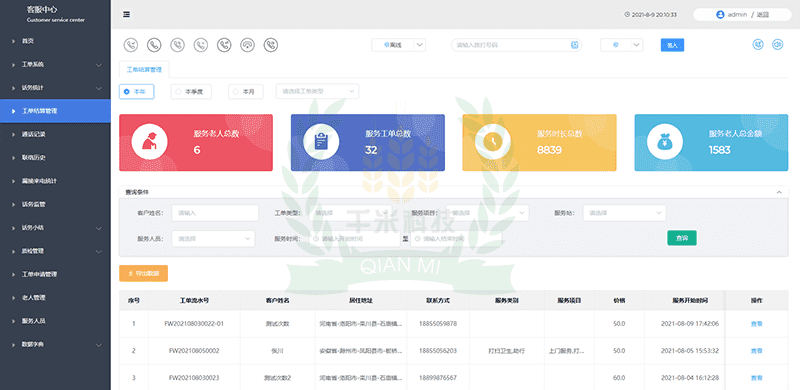Click the hang-up phone icon in the call toolbar
The width and height of the screenshot is (800, 390).
pyautogui.click(x=247, y=45)
